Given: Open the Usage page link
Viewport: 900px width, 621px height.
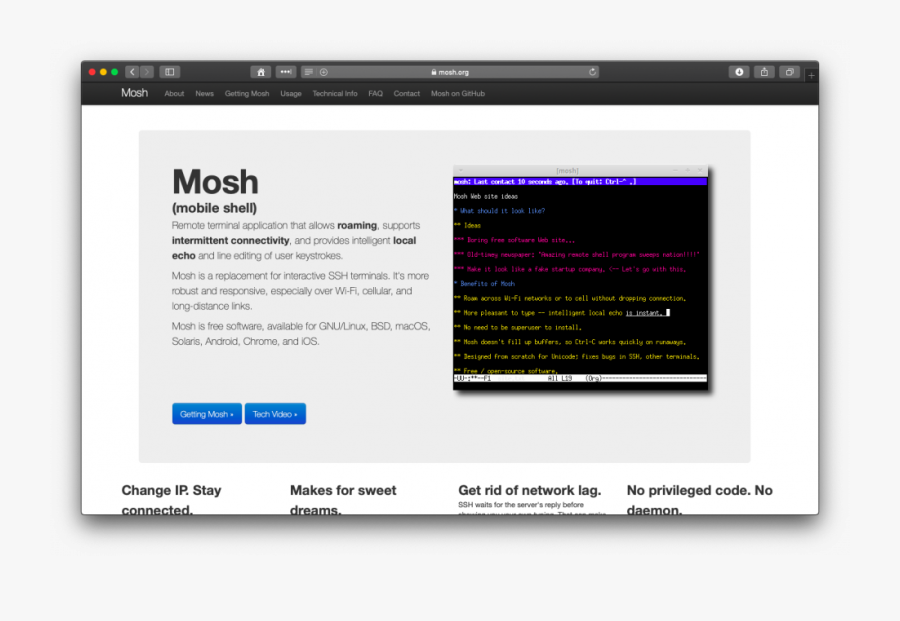Looking at the screenshot, I should (x=291, y=94).
